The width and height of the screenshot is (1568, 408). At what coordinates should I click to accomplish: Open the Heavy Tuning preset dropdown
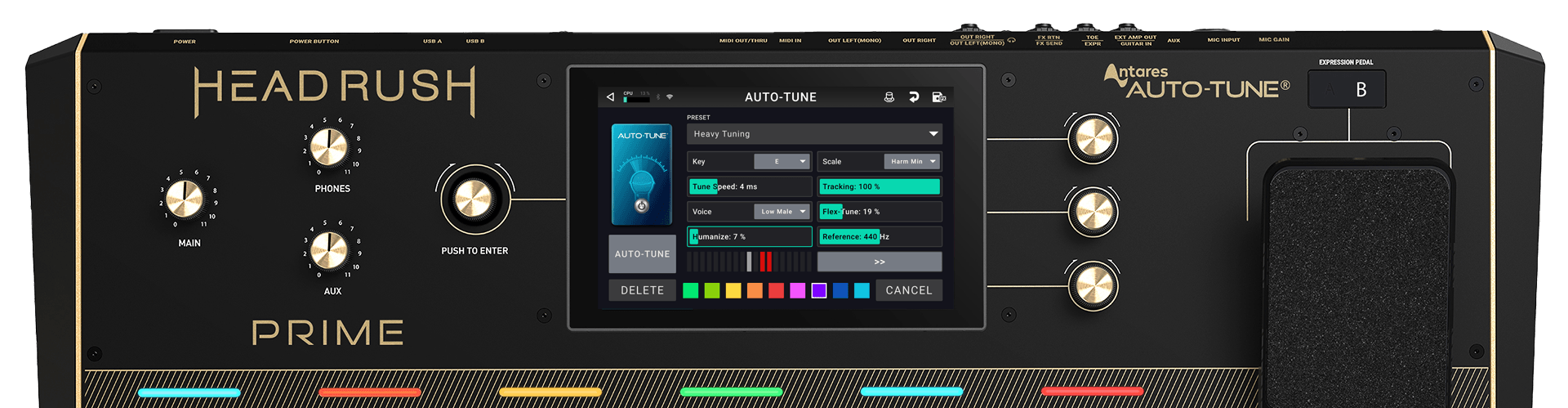(814, 134)
